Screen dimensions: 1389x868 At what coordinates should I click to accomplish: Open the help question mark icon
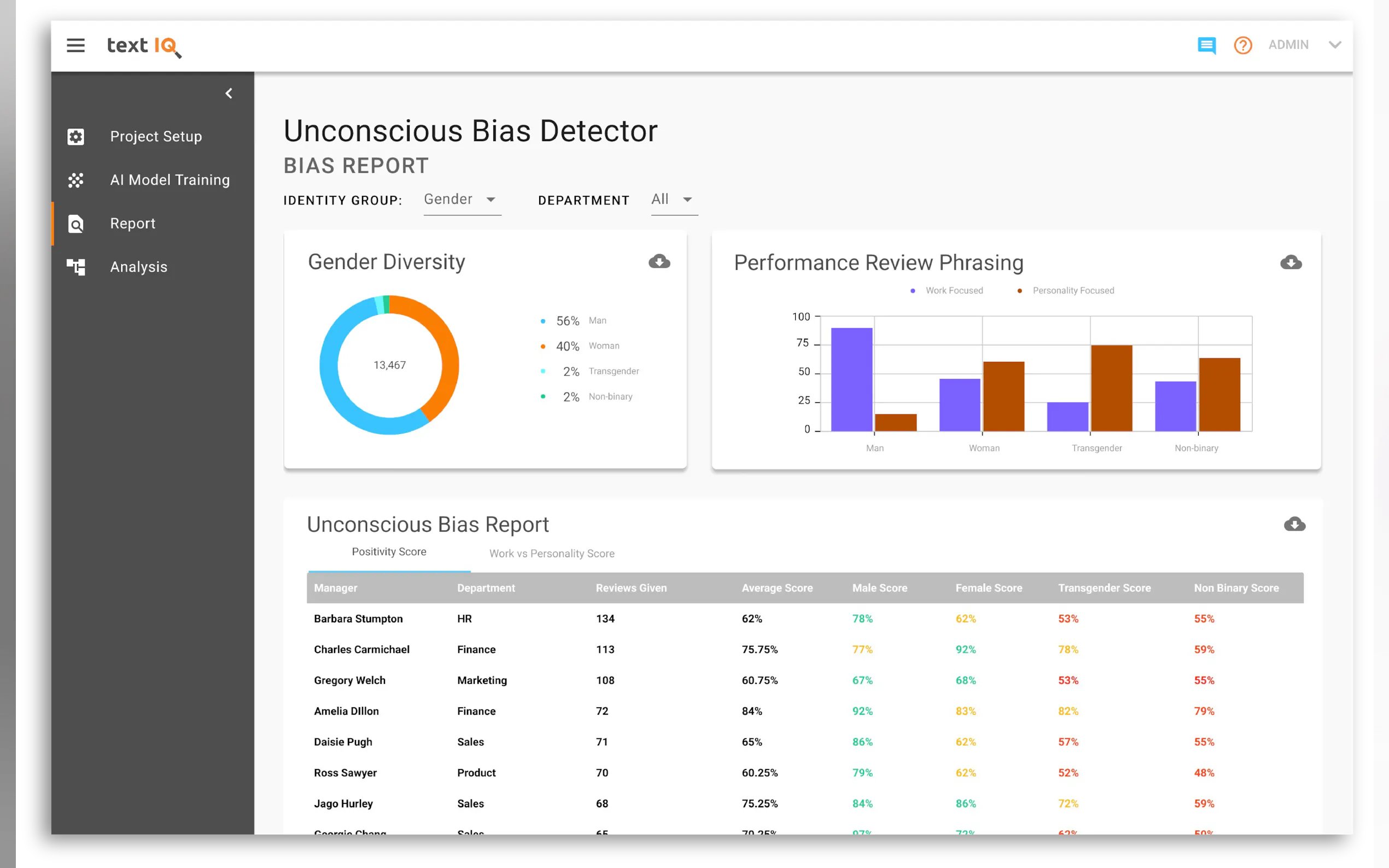pyautogui.click(x=1242, y=45)
